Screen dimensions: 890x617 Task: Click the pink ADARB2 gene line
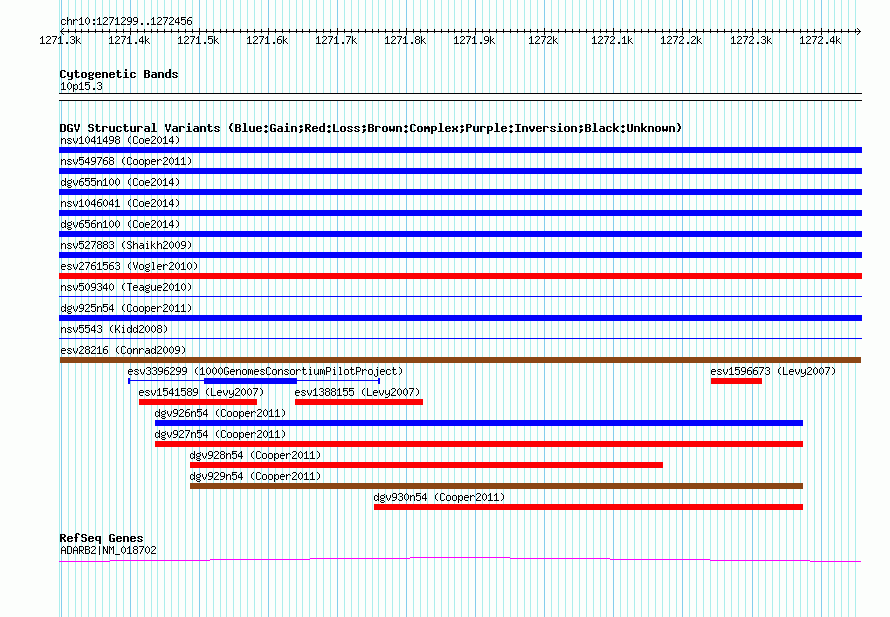460,560
